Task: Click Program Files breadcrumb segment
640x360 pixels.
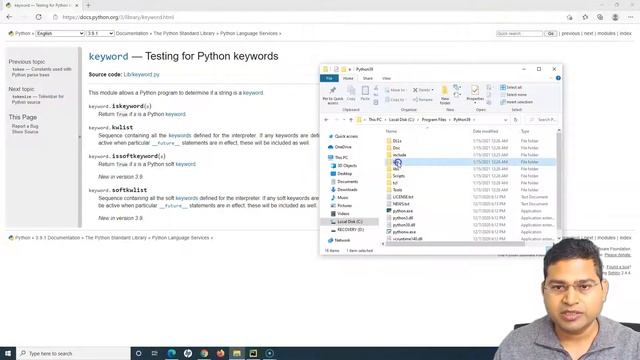Action: (433, 120)
